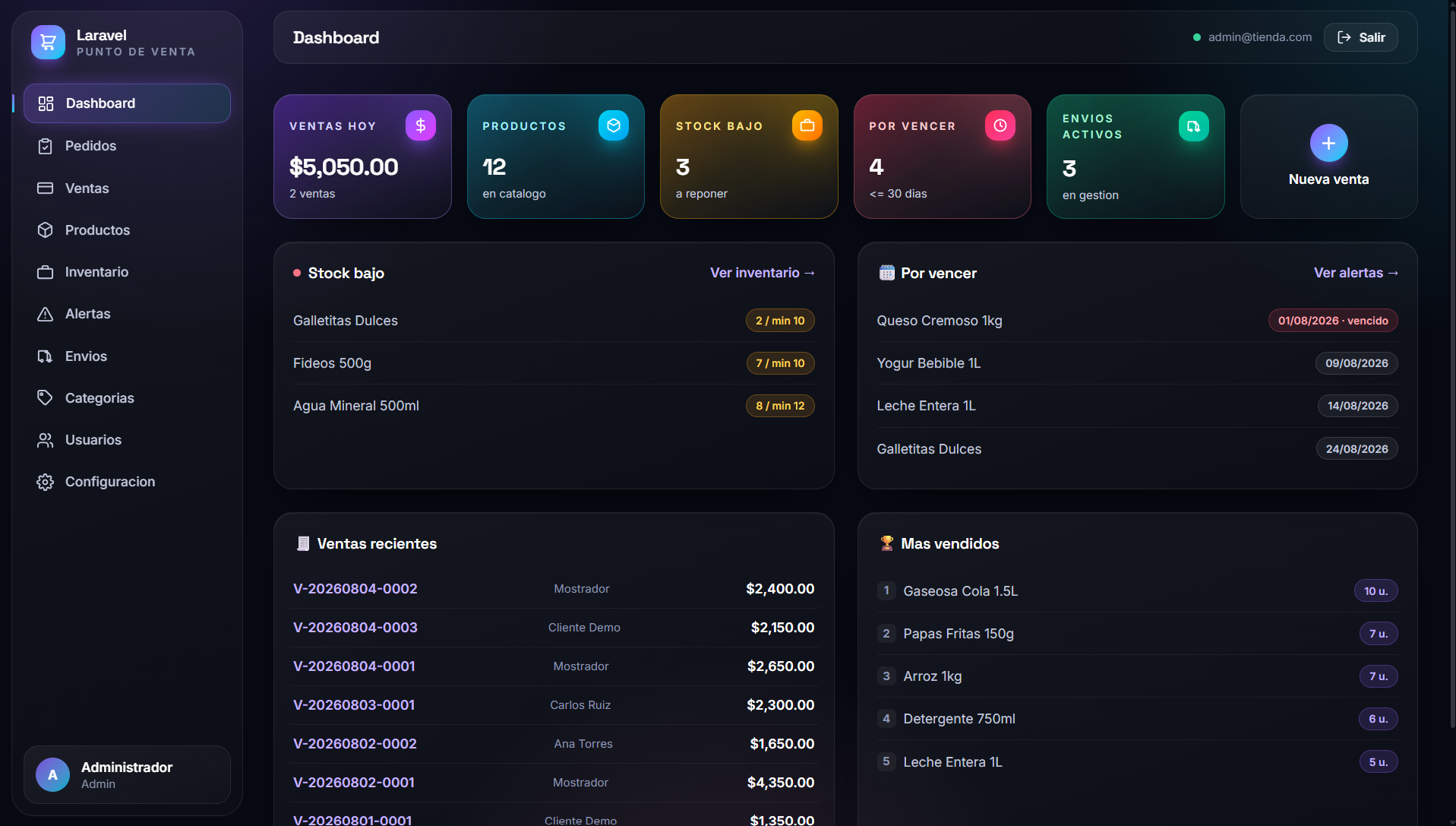Open sale V-20260804-0002

coord(355,589)
